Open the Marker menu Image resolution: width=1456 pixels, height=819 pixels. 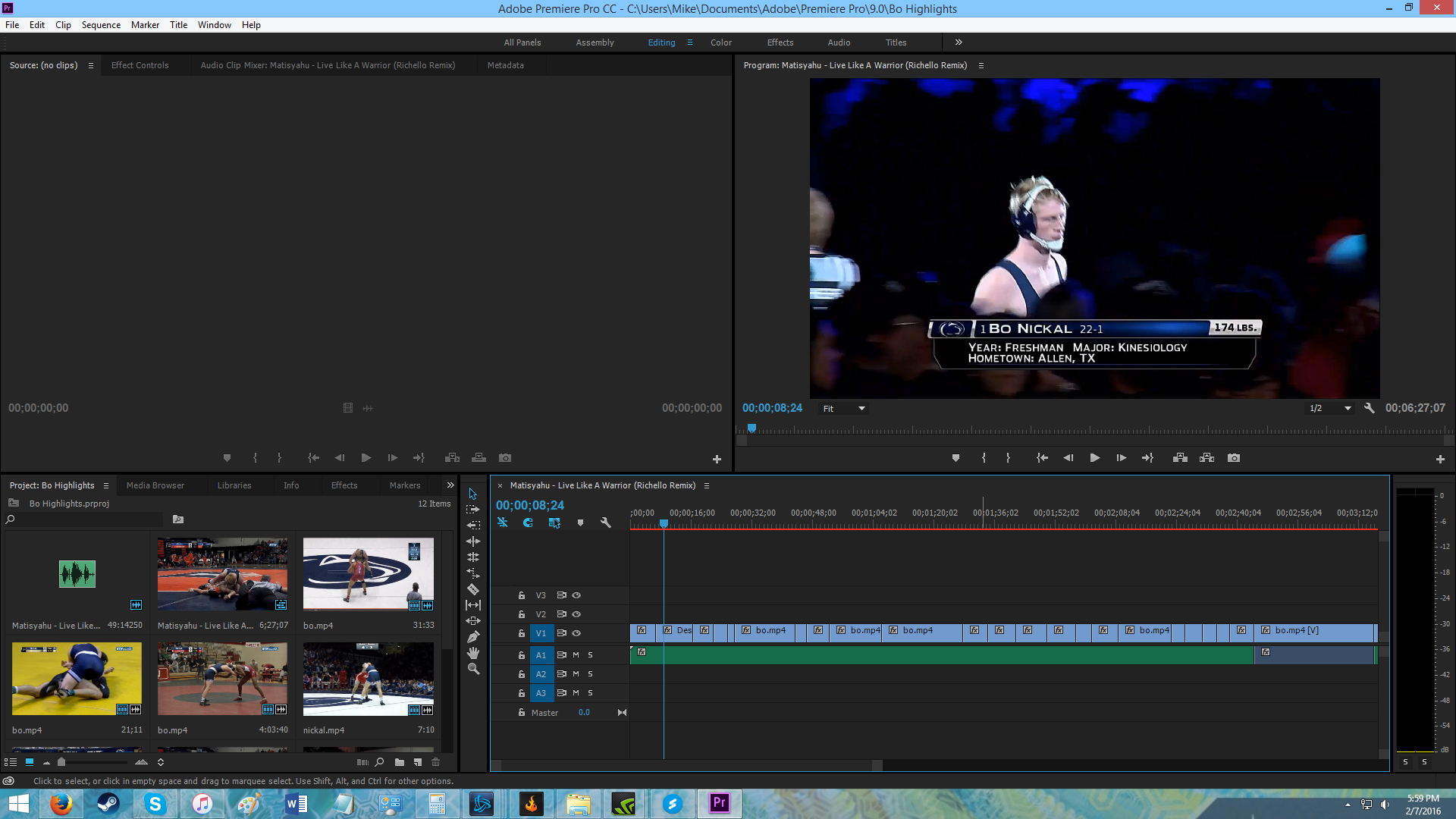pos(145,25)
